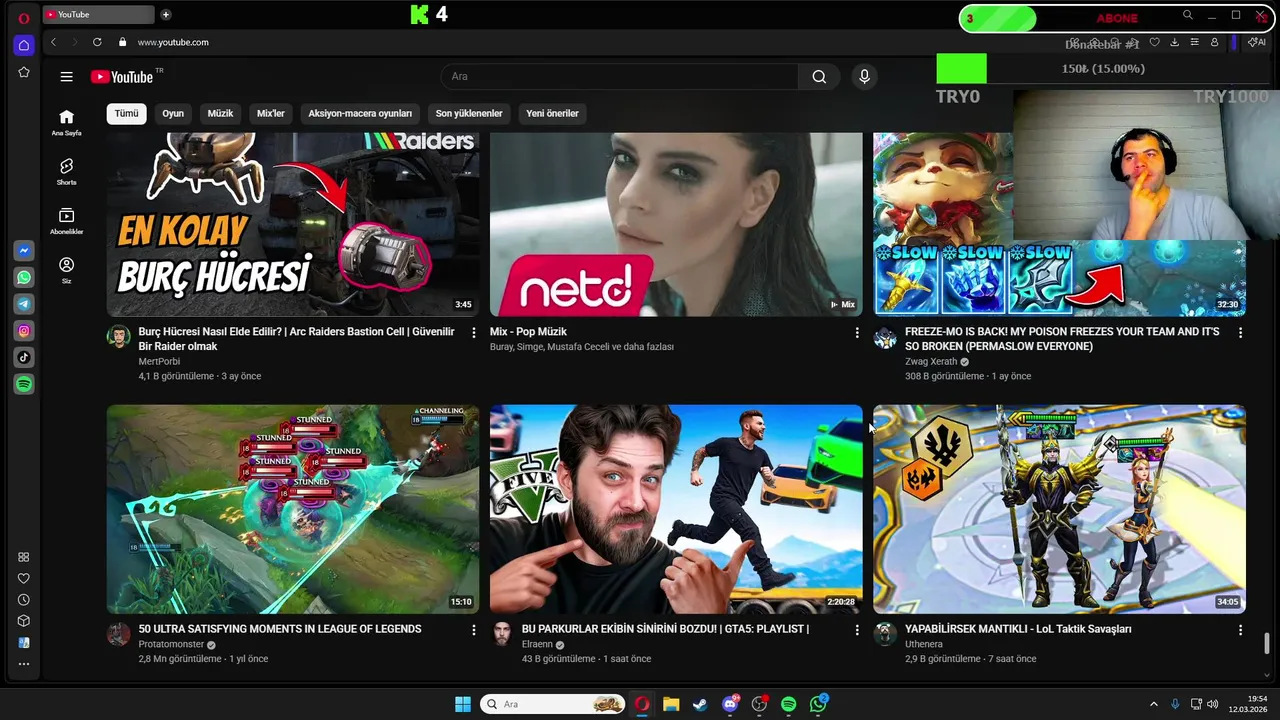1280x720 pixels.
Task: Open a new tab with the plus button
Action: point(166,14)
